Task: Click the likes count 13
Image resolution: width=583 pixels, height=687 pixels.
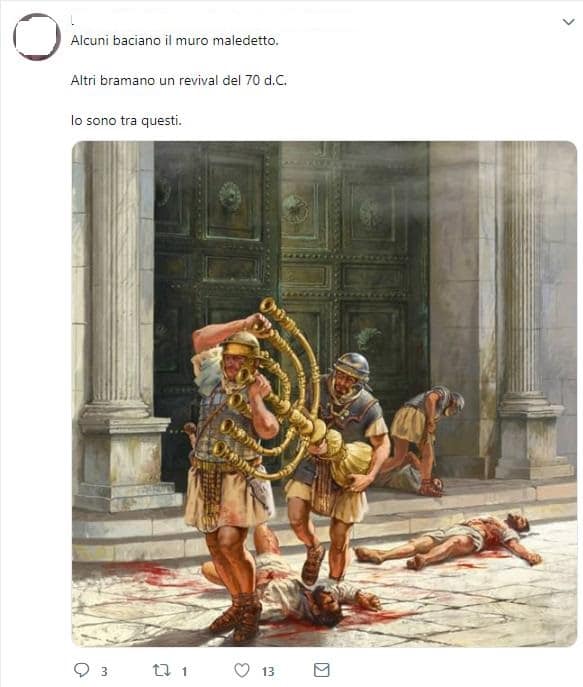Action: pyautogui.click(x=268, y=671)
